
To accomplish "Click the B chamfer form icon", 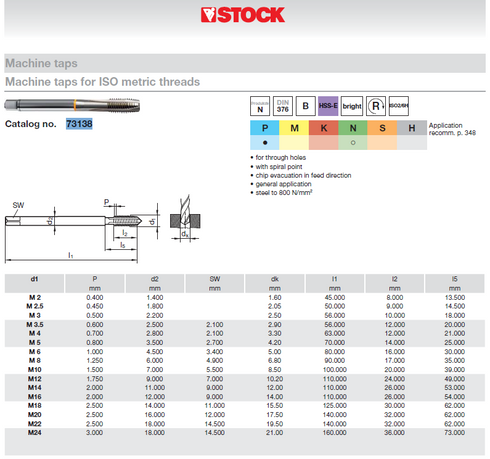I will click(x=305, y=106).
